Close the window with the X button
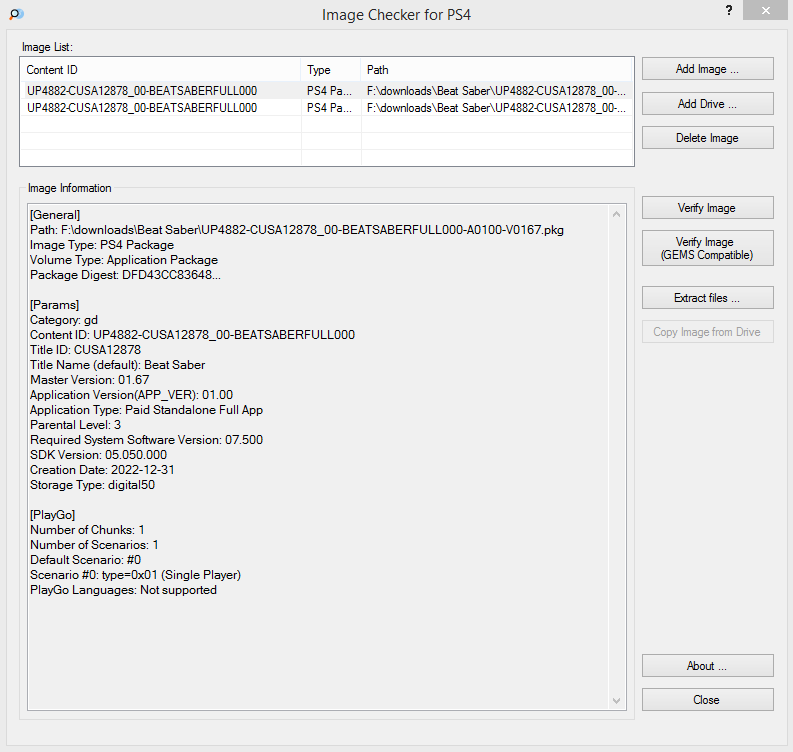 tap(765, 10)
